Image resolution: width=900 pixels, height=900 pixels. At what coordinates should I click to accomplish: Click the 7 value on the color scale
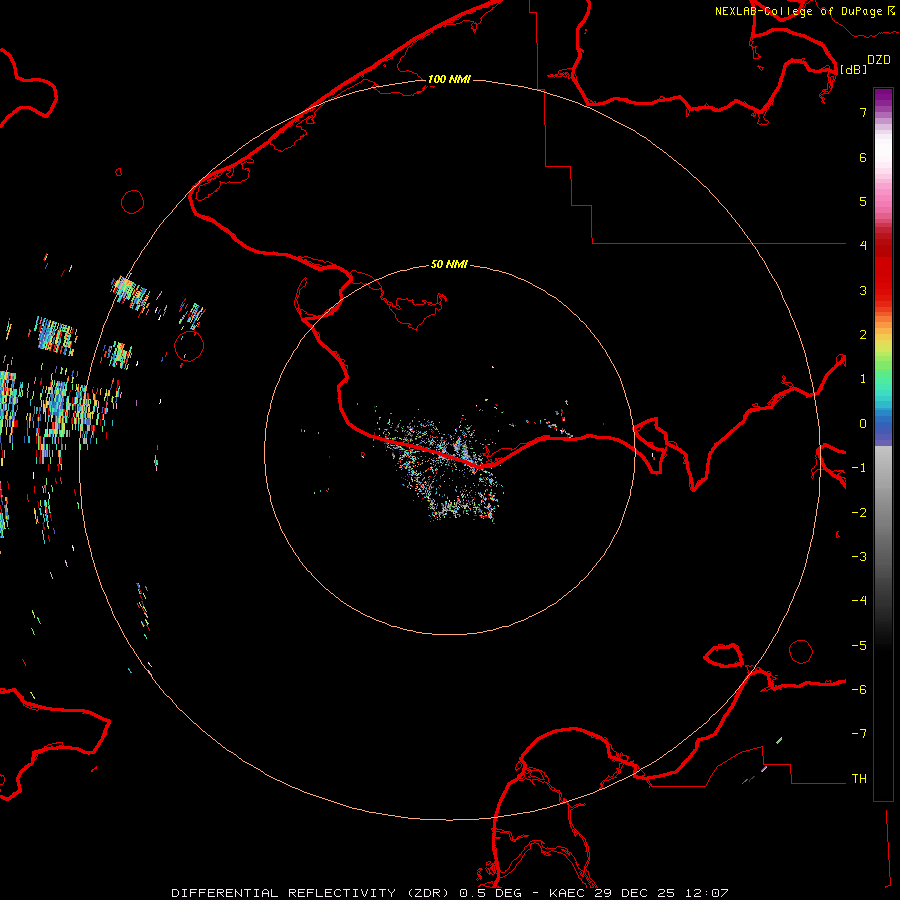tap(863, 112)
